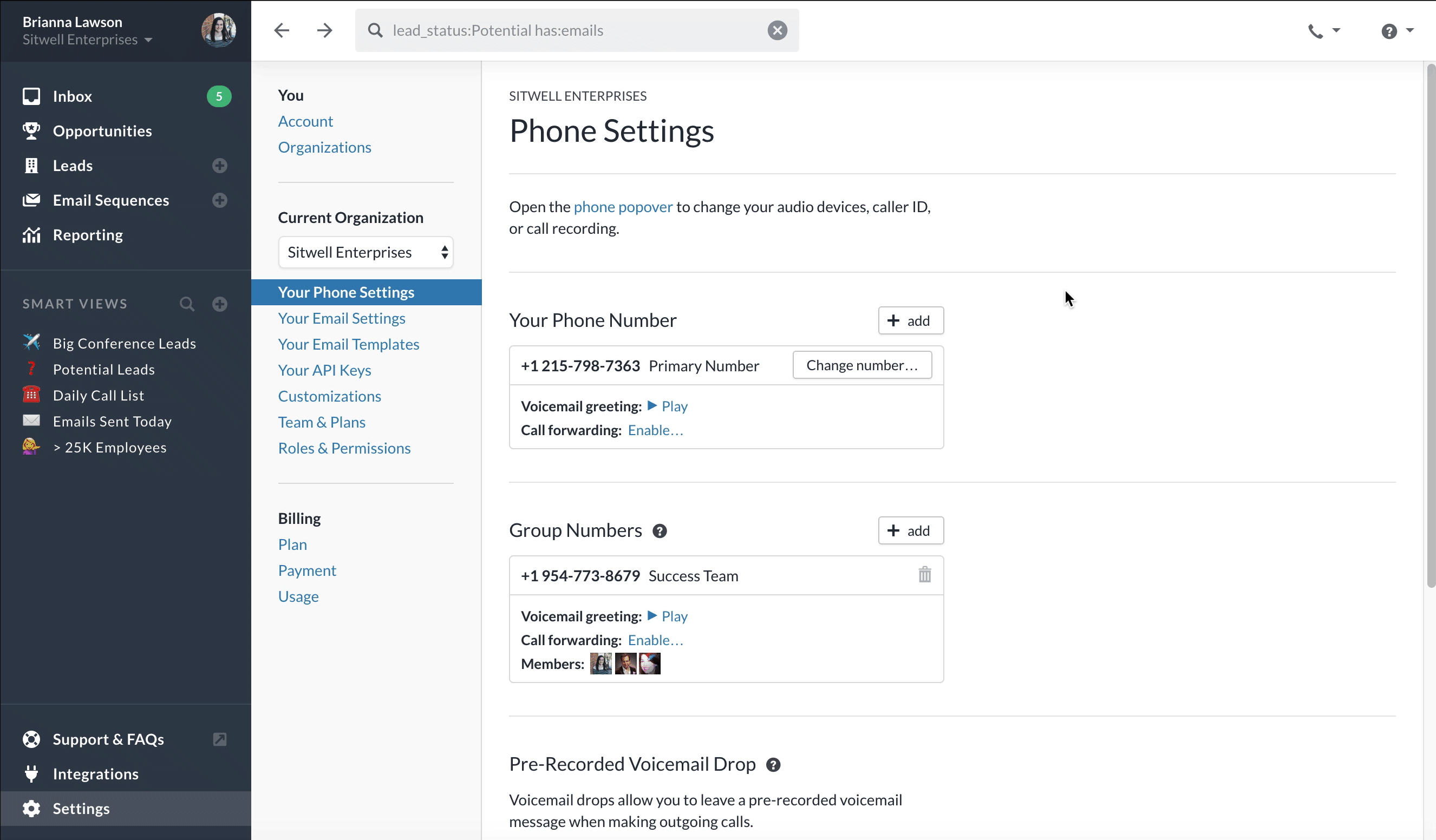1436x840 pixels.
Task: Clear the search query with X icon
Action: 776,30
